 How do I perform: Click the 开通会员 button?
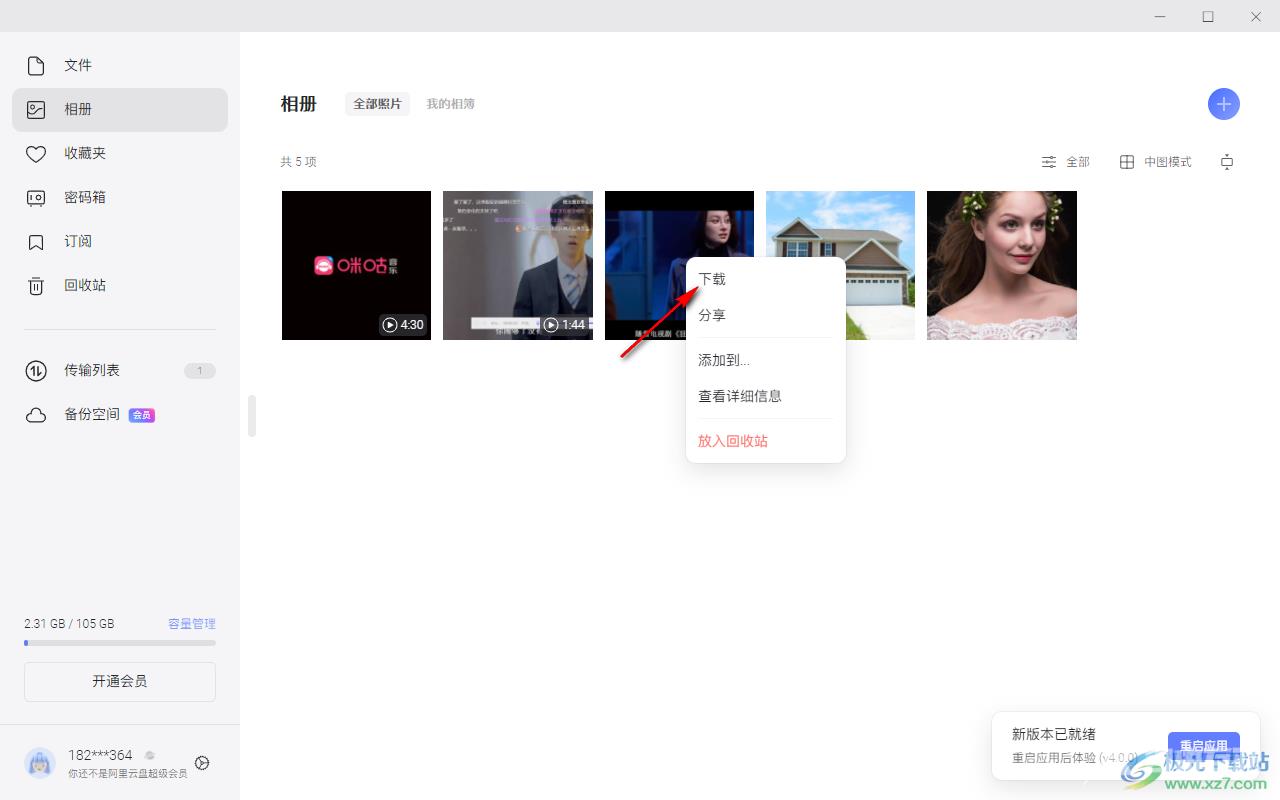[x=120, y=682]
